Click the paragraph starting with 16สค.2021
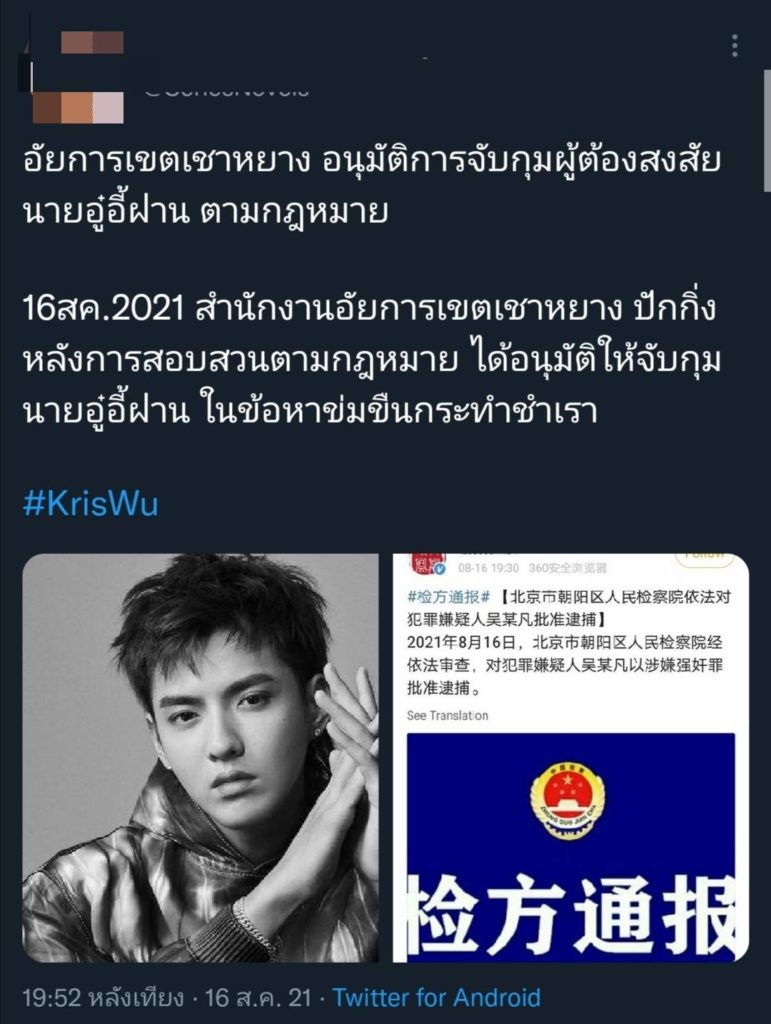This screenshot has height=1024, width=771. (x=371, y=360)
